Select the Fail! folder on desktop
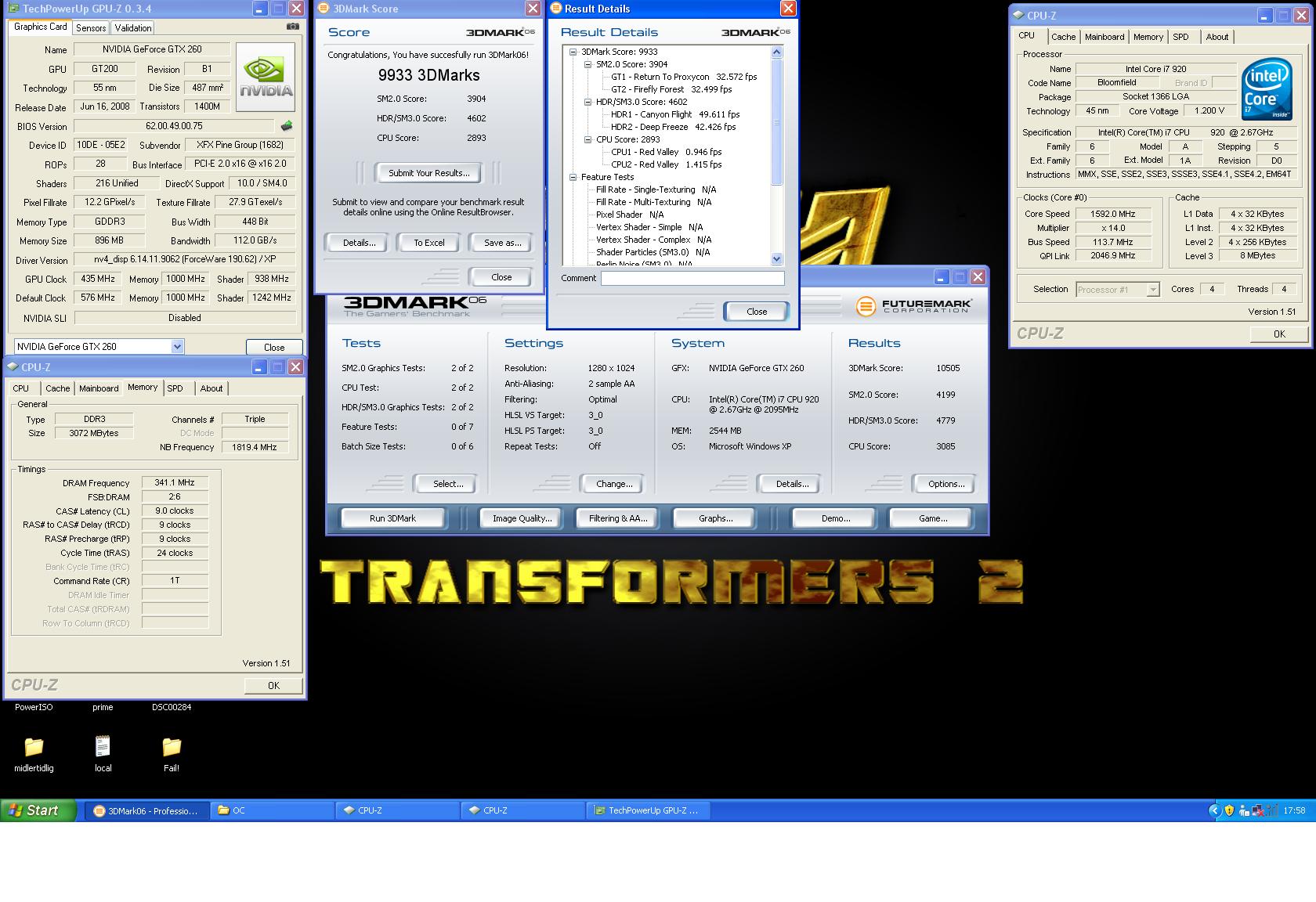Viewport: 1316px width, 902px height. (172, 753)
